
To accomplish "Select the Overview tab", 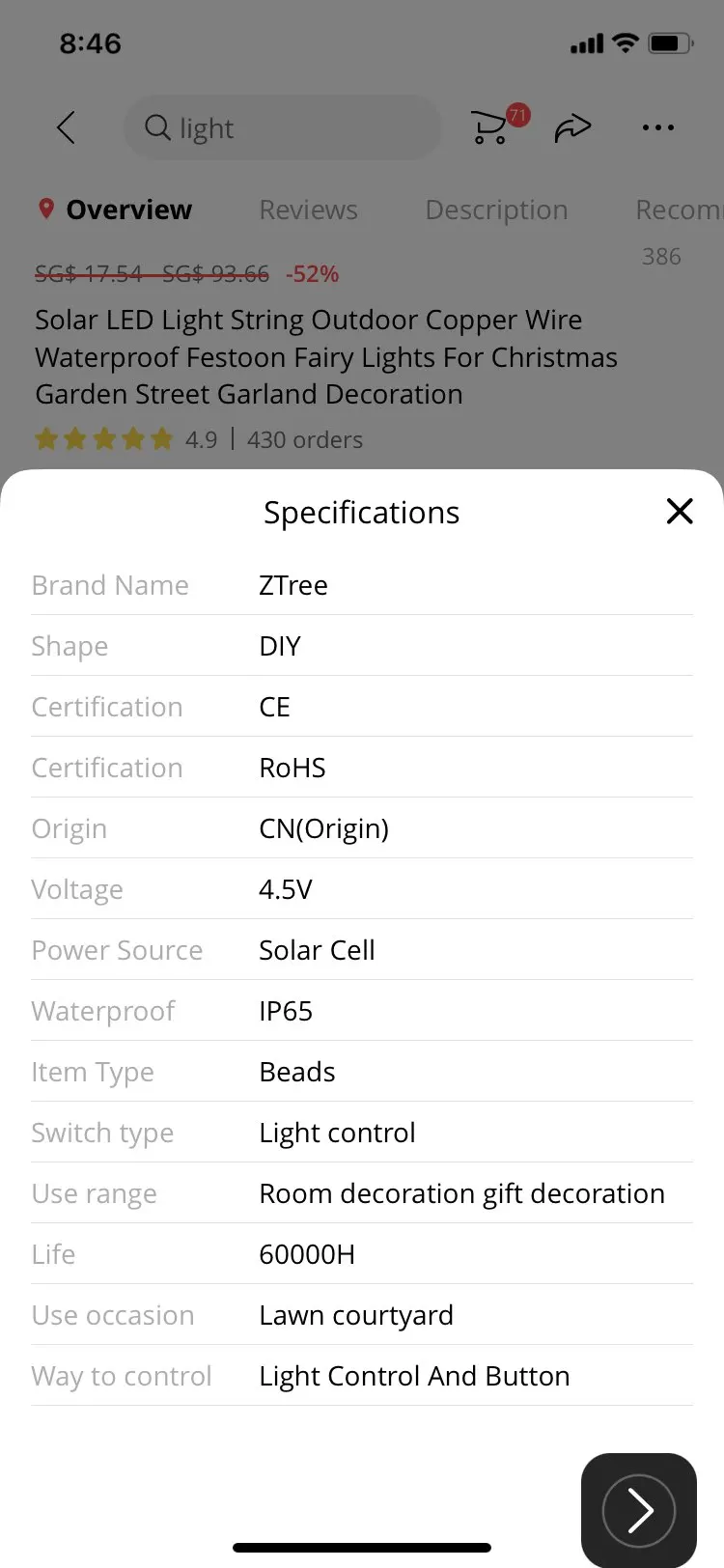I will 128,210.
